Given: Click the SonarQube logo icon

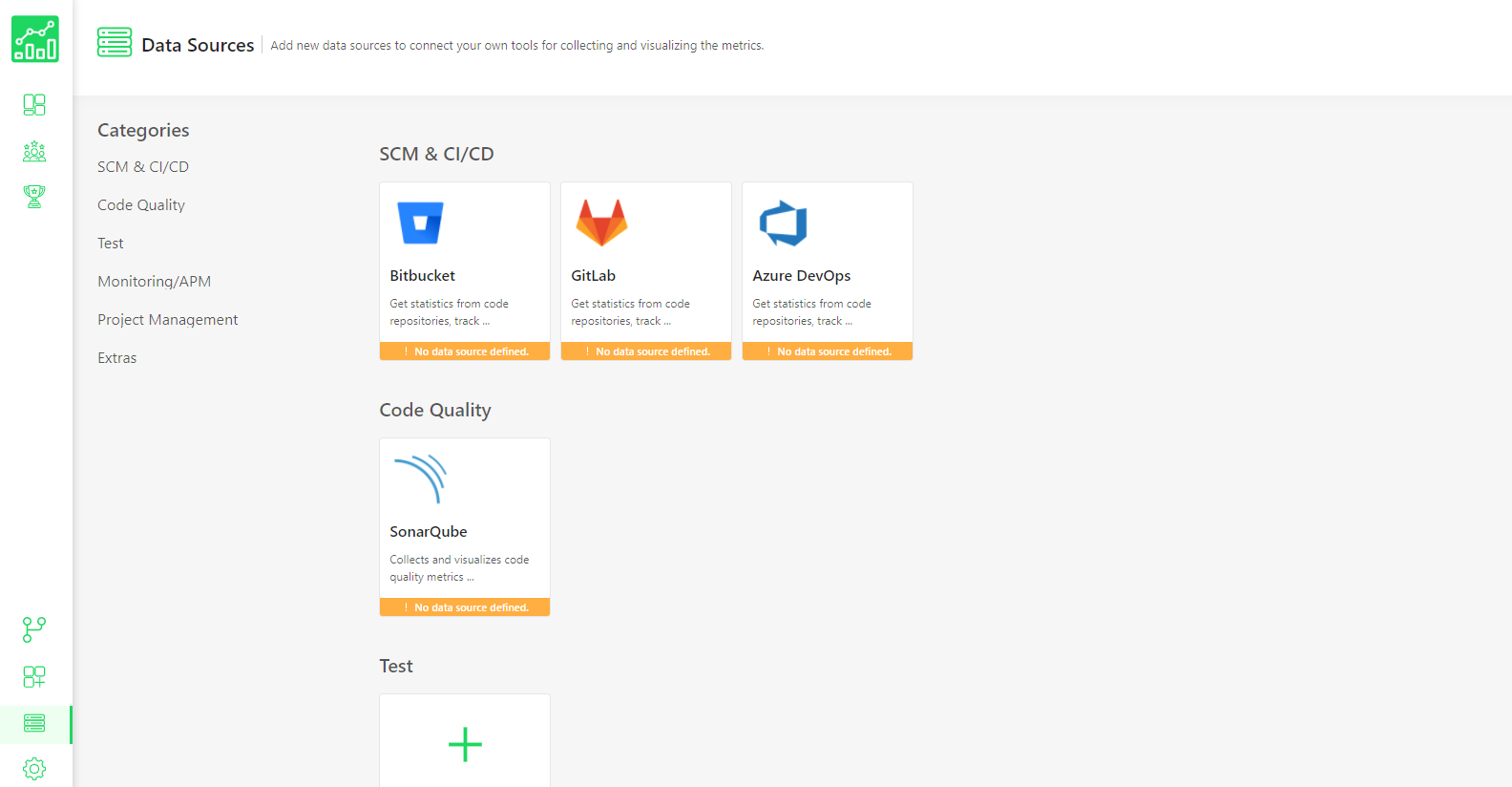Looking at the screenshot, I should point(421,479).
